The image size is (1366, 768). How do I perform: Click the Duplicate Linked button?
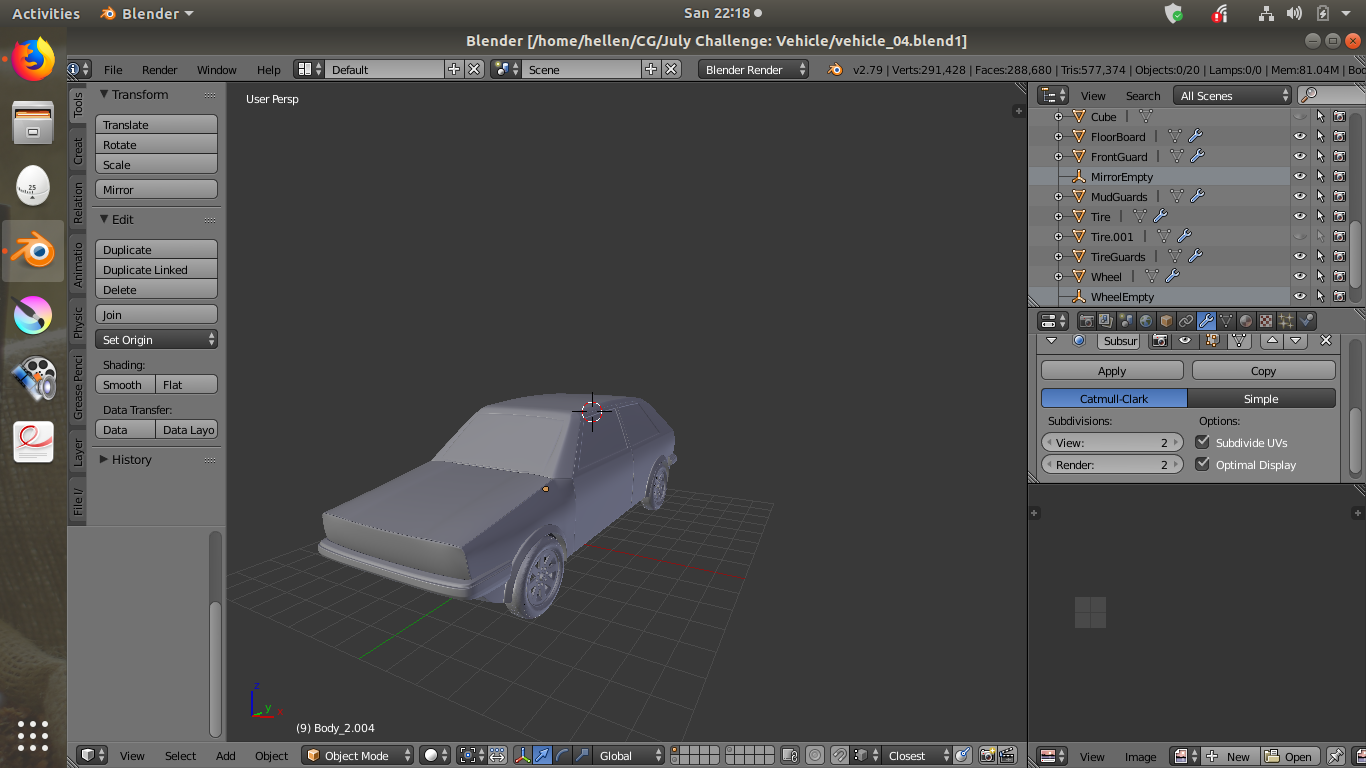(156, 270)
